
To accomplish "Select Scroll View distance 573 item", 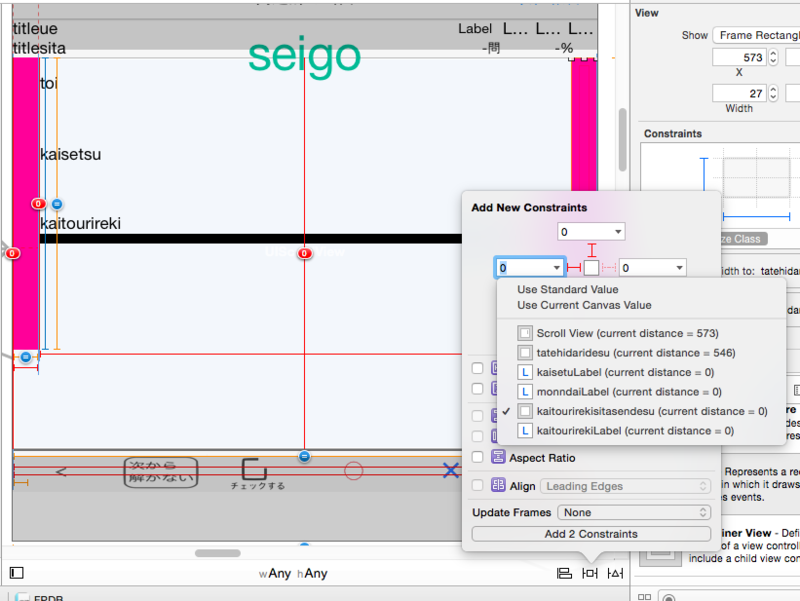I will pos(641,333).
